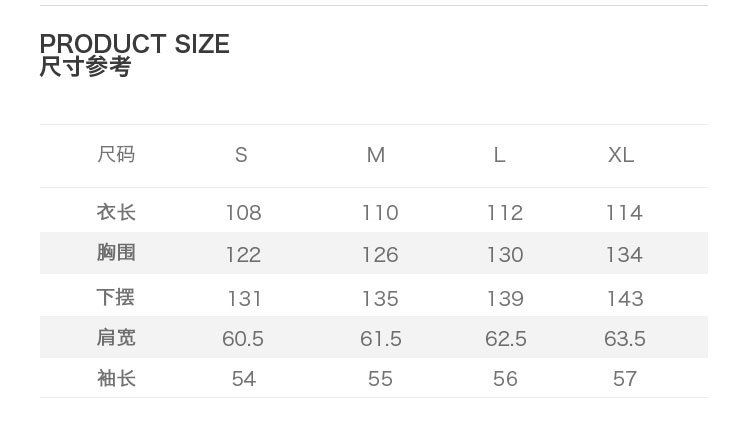The height and width of the screenshot is (437, 750).
Task: Click the 126 chest value for M
Action: [380, 254]
